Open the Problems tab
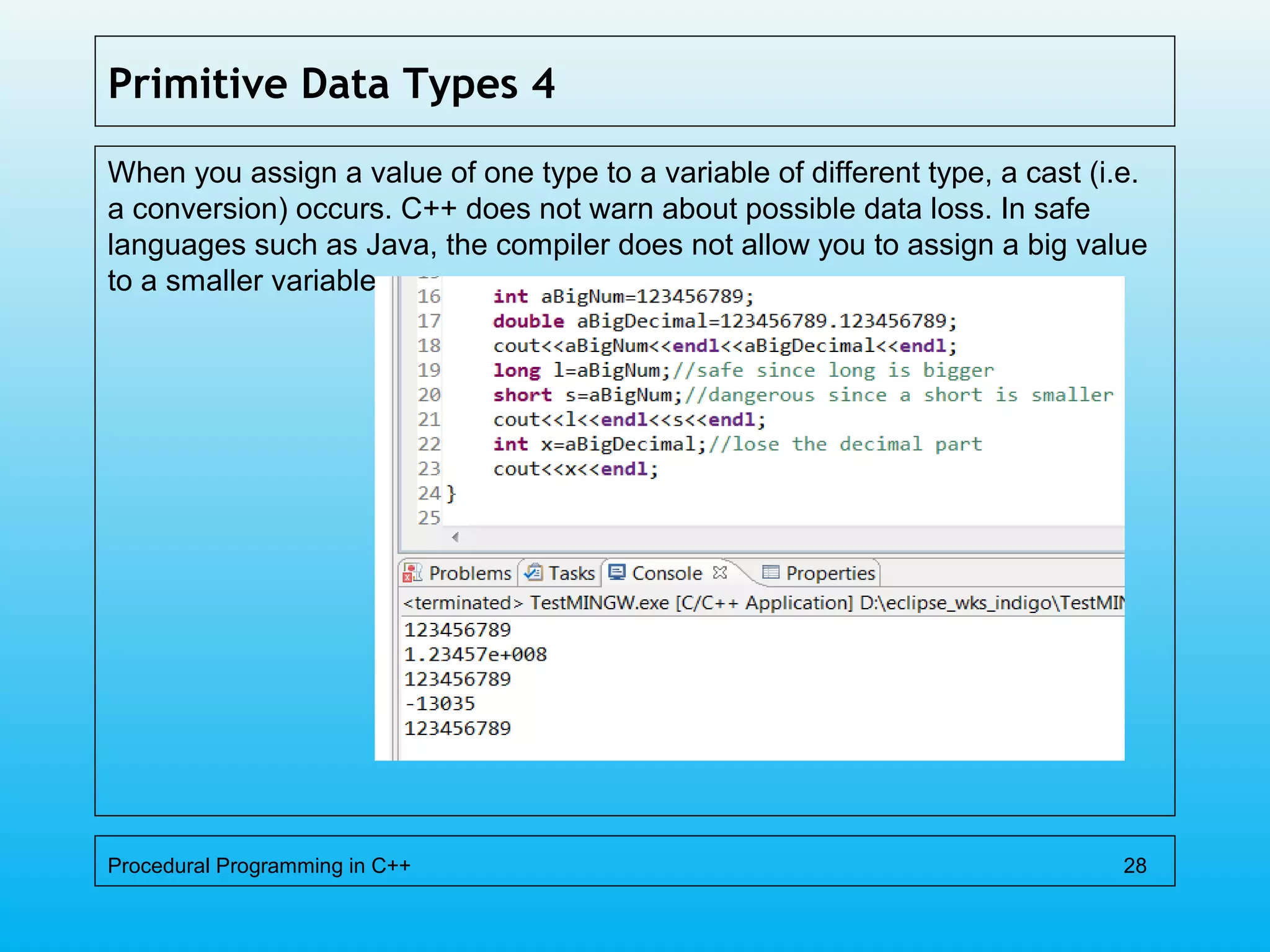Image resolution: width=1270 pixels, height=952 pixels. [458, 573]
